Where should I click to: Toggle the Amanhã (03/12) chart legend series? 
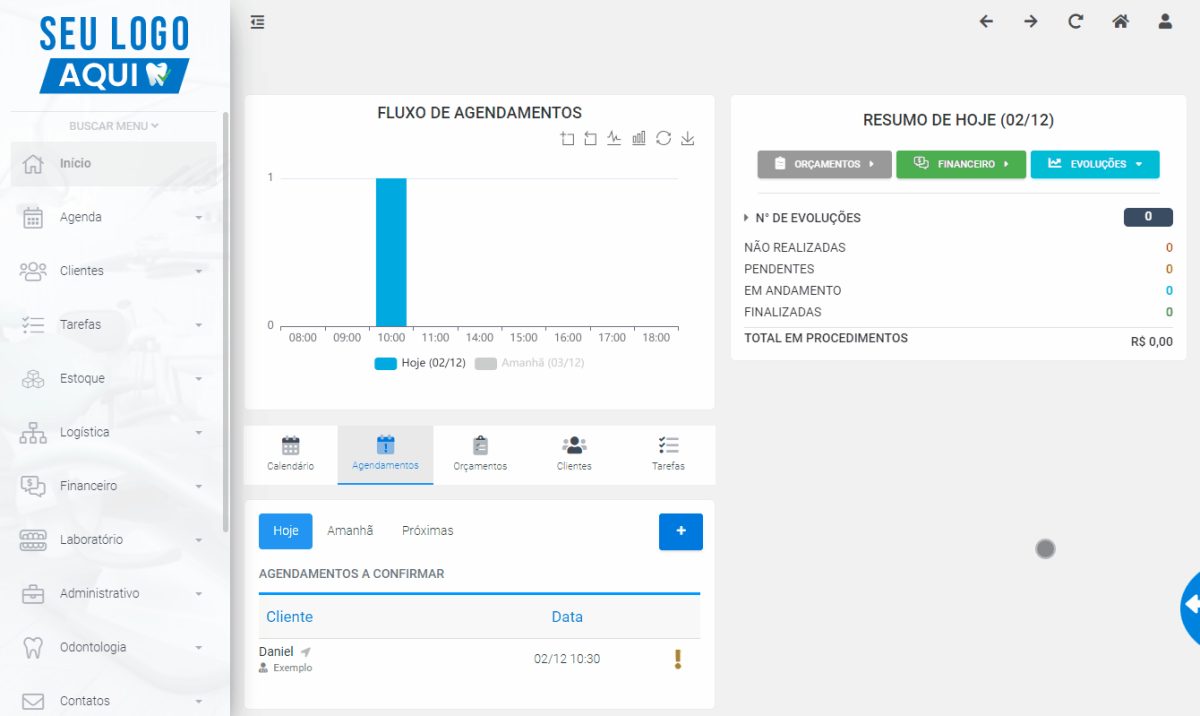(x=529, y=363)
